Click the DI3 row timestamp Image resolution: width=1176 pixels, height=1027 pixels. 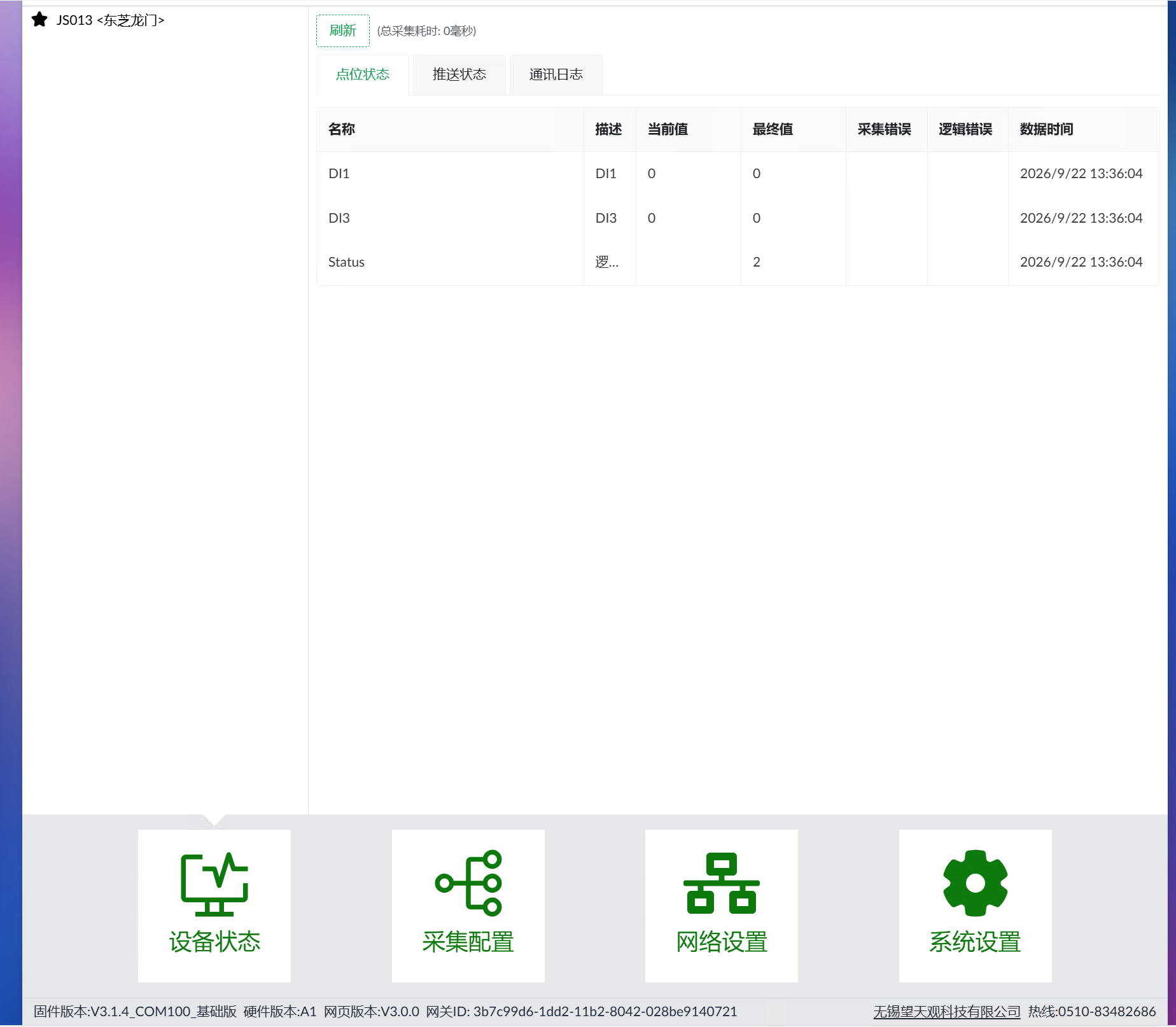pos(1081,218)
